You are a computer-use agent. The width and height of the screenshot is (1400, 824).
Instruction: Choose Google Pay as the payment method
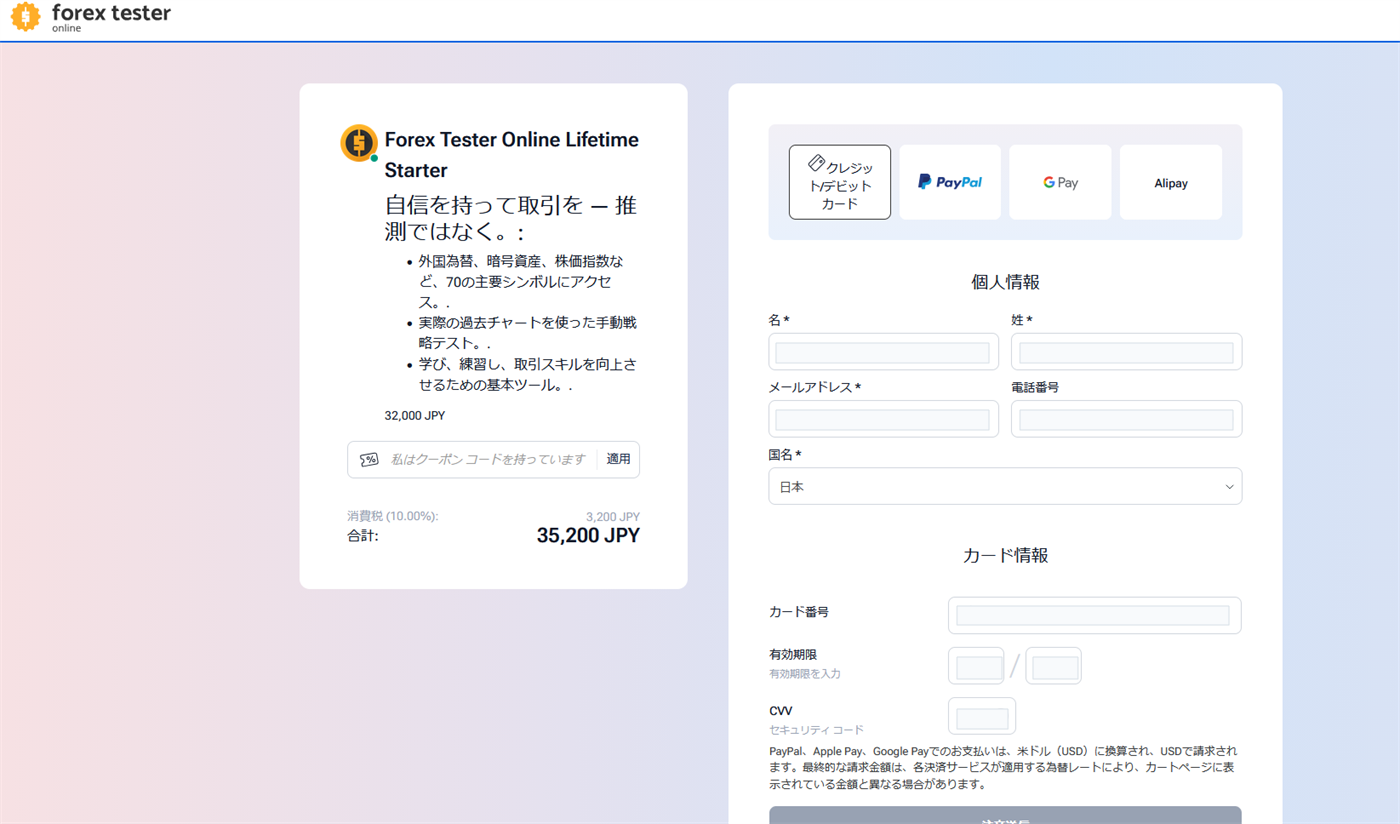click(1060, 182)
